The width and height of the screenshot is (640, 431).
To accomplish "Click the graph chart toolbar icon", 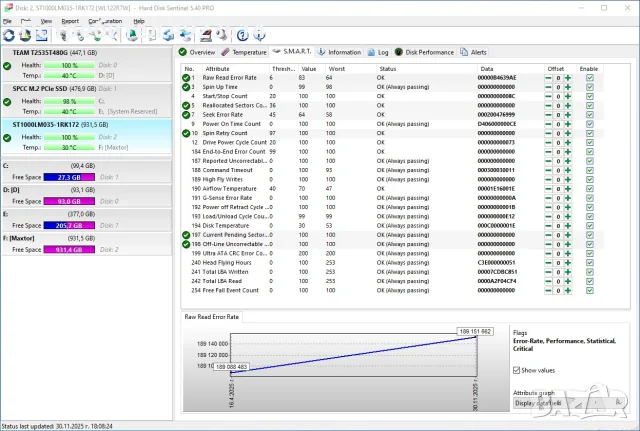I will pyautogui.click(x=42, y=36).
